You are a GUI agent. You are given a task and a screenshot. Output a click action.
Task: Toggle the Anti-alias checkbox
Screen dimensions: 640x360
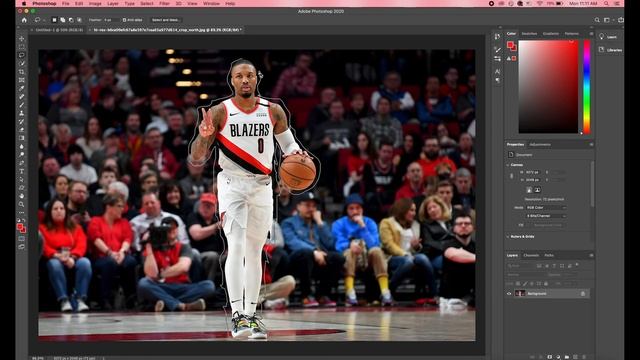[x=124, y=20]
